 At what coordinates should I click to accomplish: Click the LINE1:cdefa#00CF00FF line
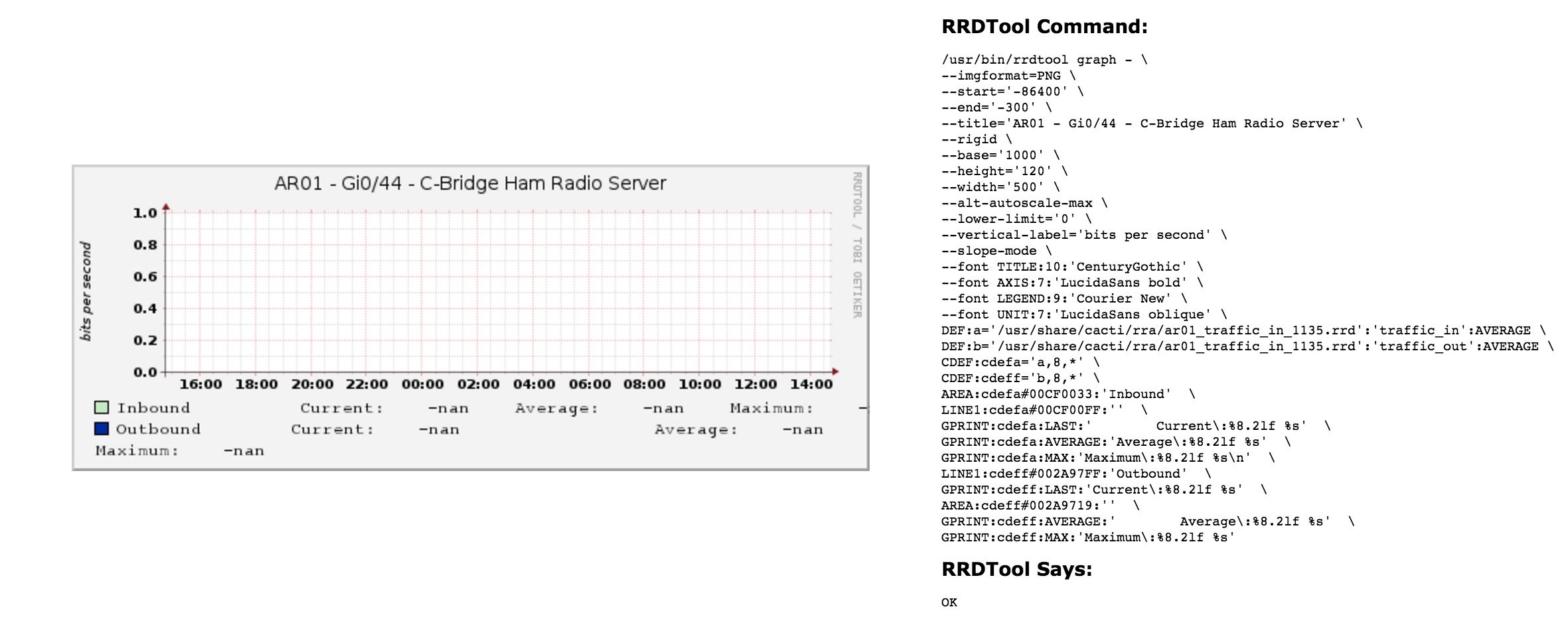1044,410
